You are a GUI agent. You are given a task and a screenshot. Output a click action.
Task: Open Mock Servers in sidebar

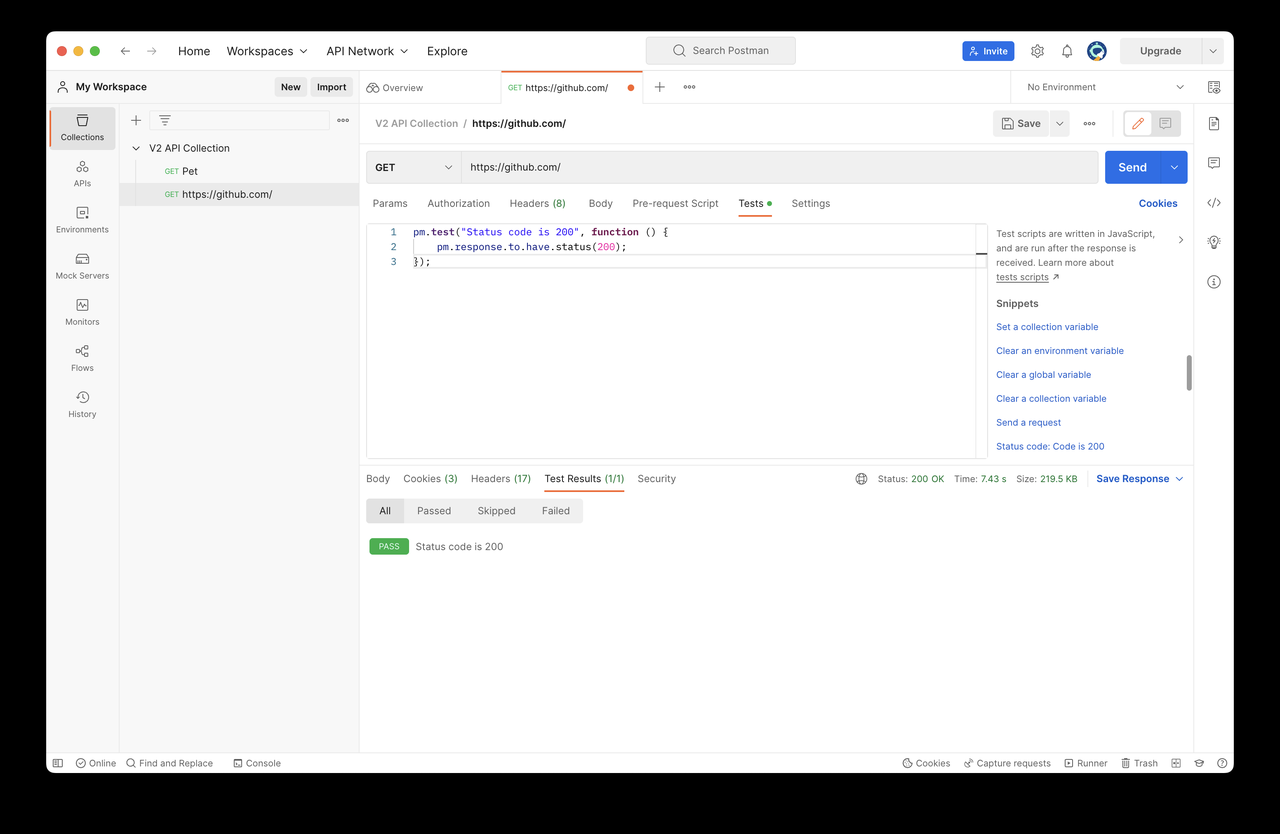click(82, 266)
